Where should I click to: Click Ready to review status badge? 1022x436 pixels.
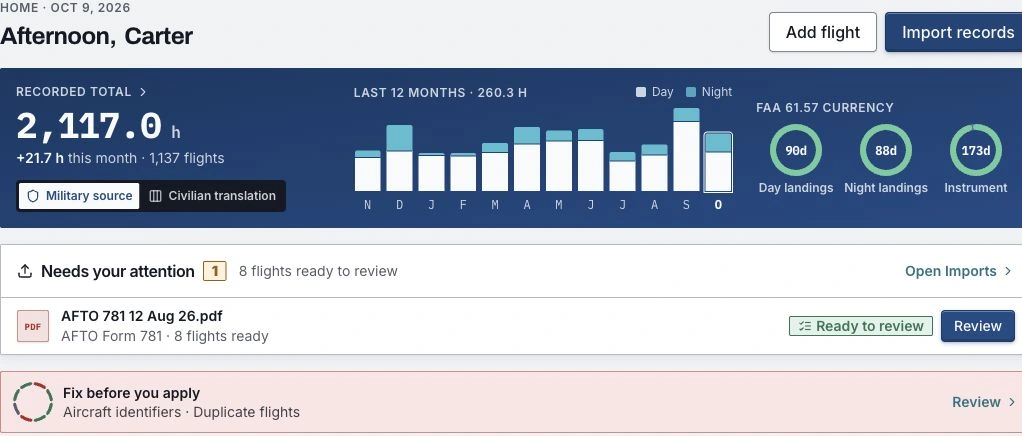click(860, 326)
